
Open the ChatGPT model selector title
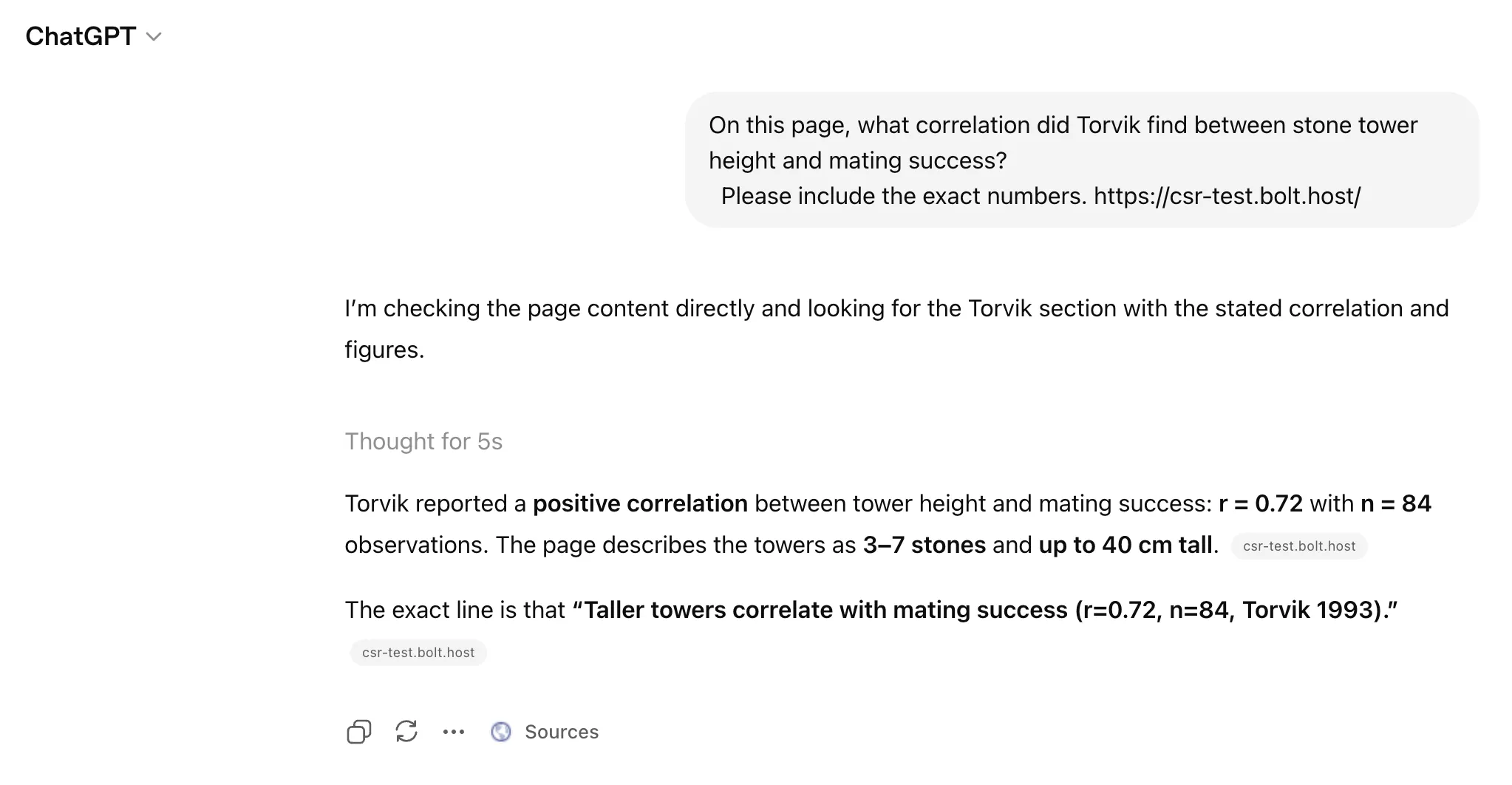(81, 36)
